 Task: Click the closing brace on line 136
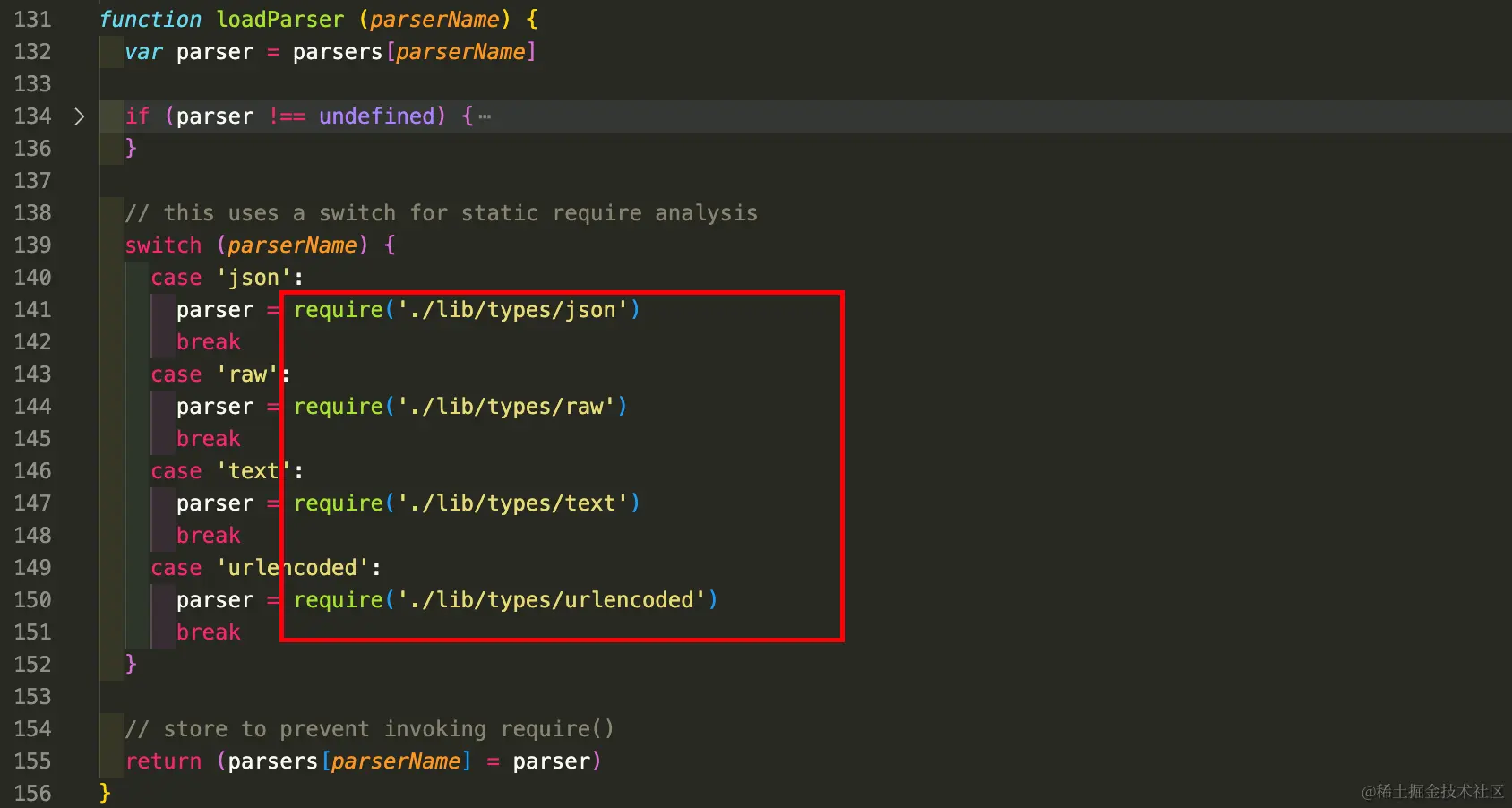click(x=131, y=148)
